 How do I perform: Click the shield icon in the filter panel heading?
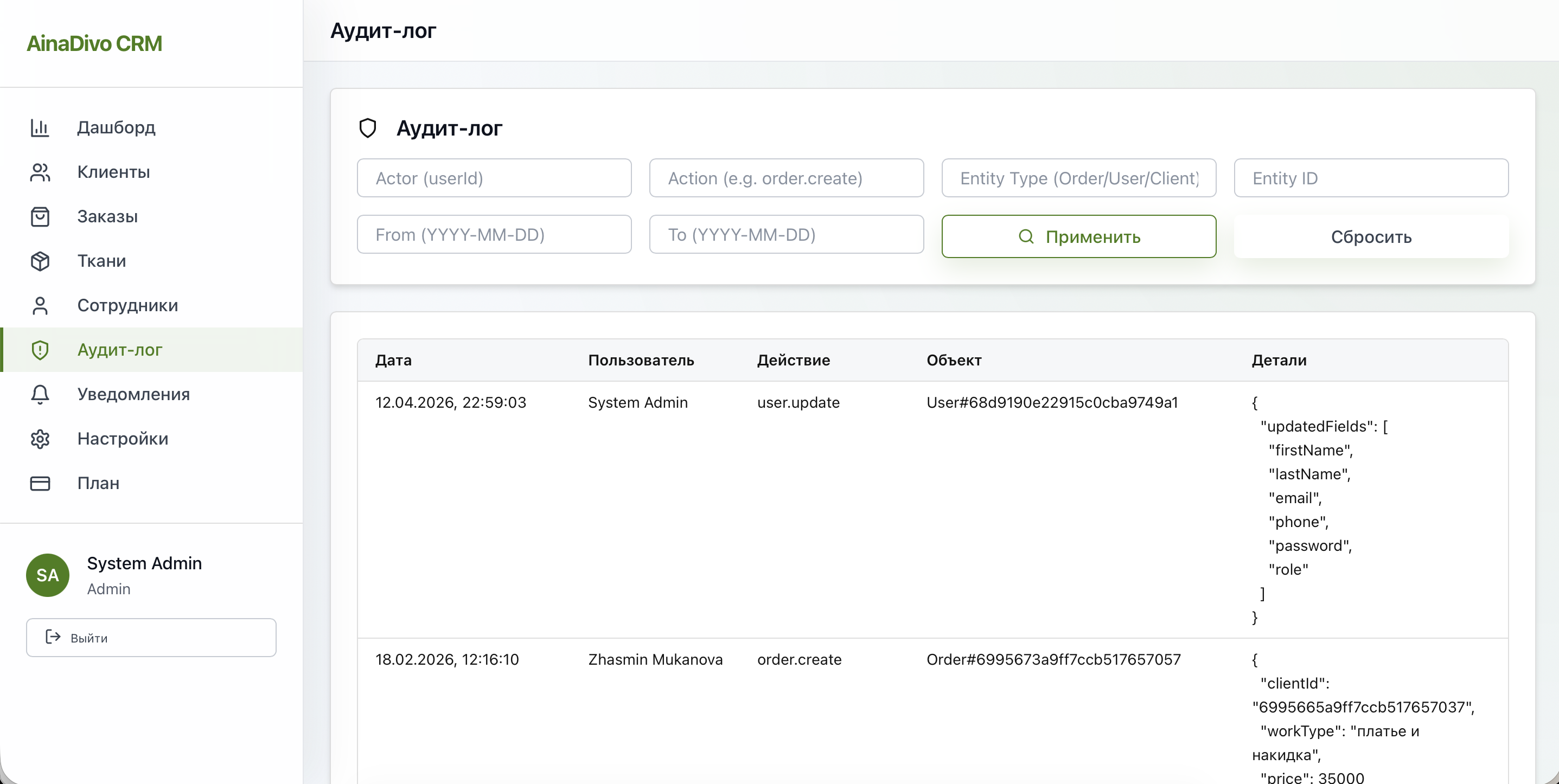(x=367, y=128)
